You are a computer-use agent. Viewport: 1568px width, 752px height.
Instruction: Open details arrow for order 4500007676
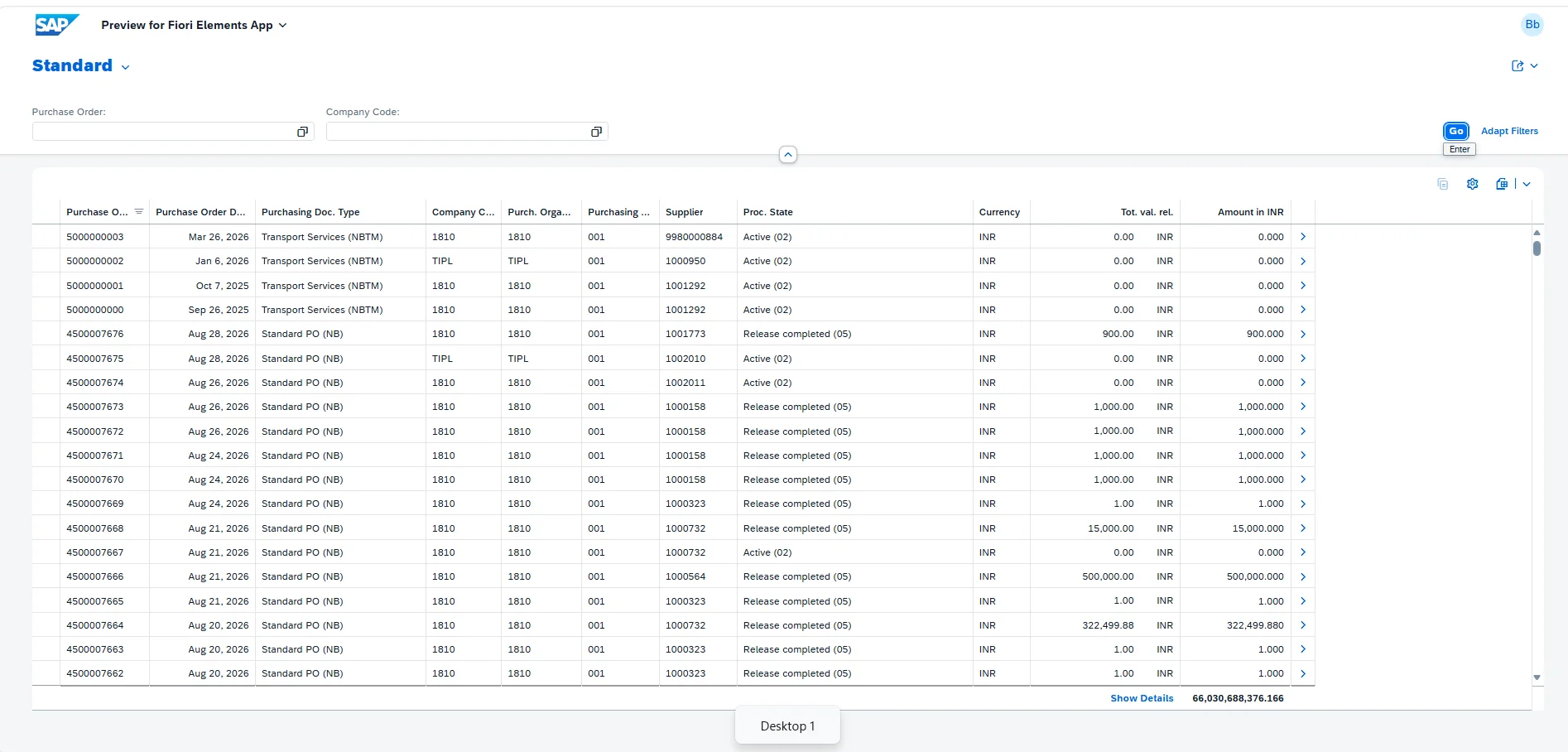tap(1303, 334)
